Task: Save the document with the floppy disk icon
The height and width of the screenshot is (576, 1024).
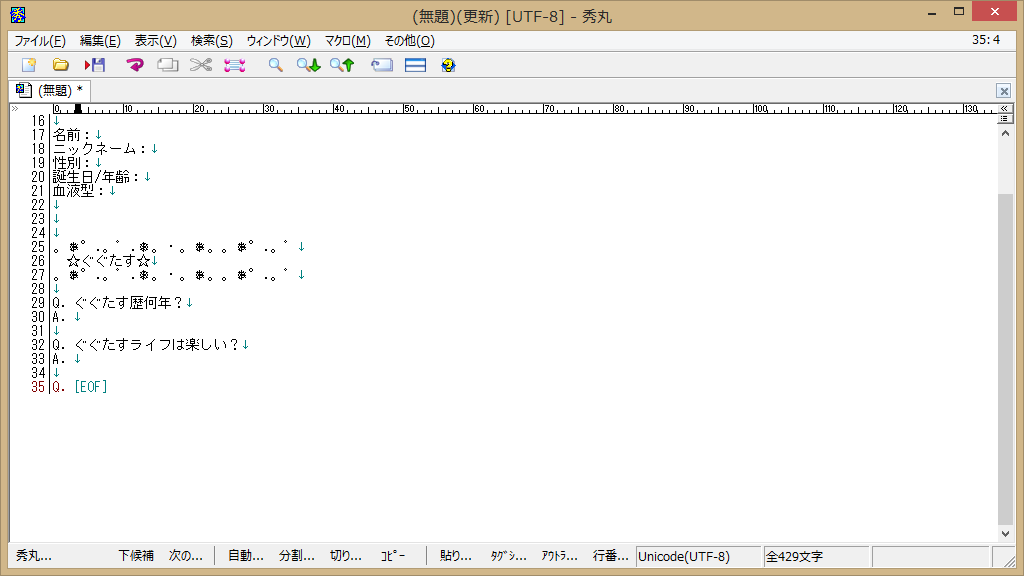Action: tap(95, 65)
